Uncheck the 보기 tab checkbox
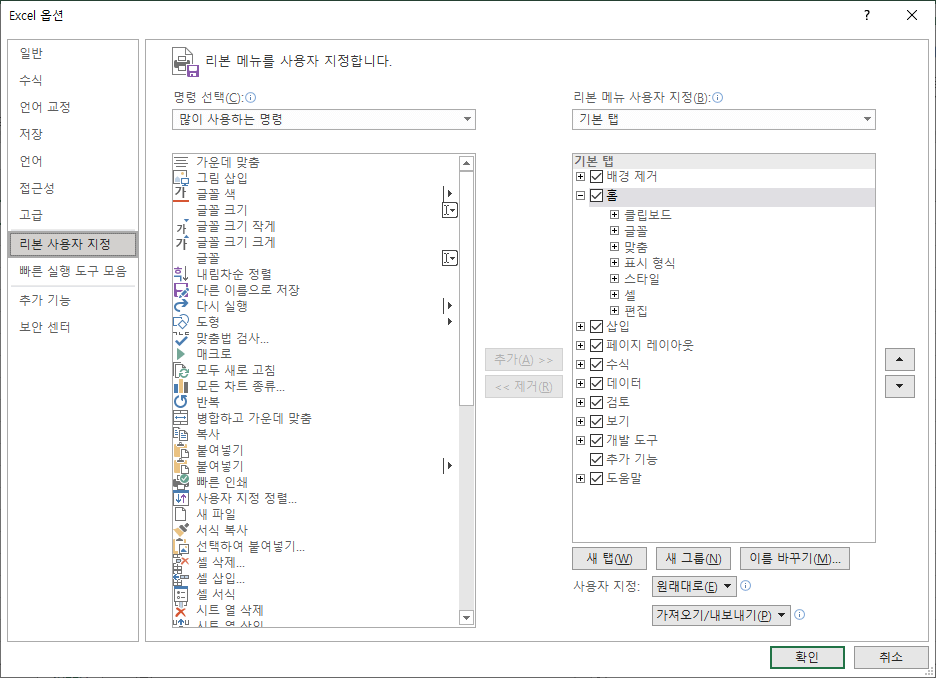 click(x=596, y=421)
